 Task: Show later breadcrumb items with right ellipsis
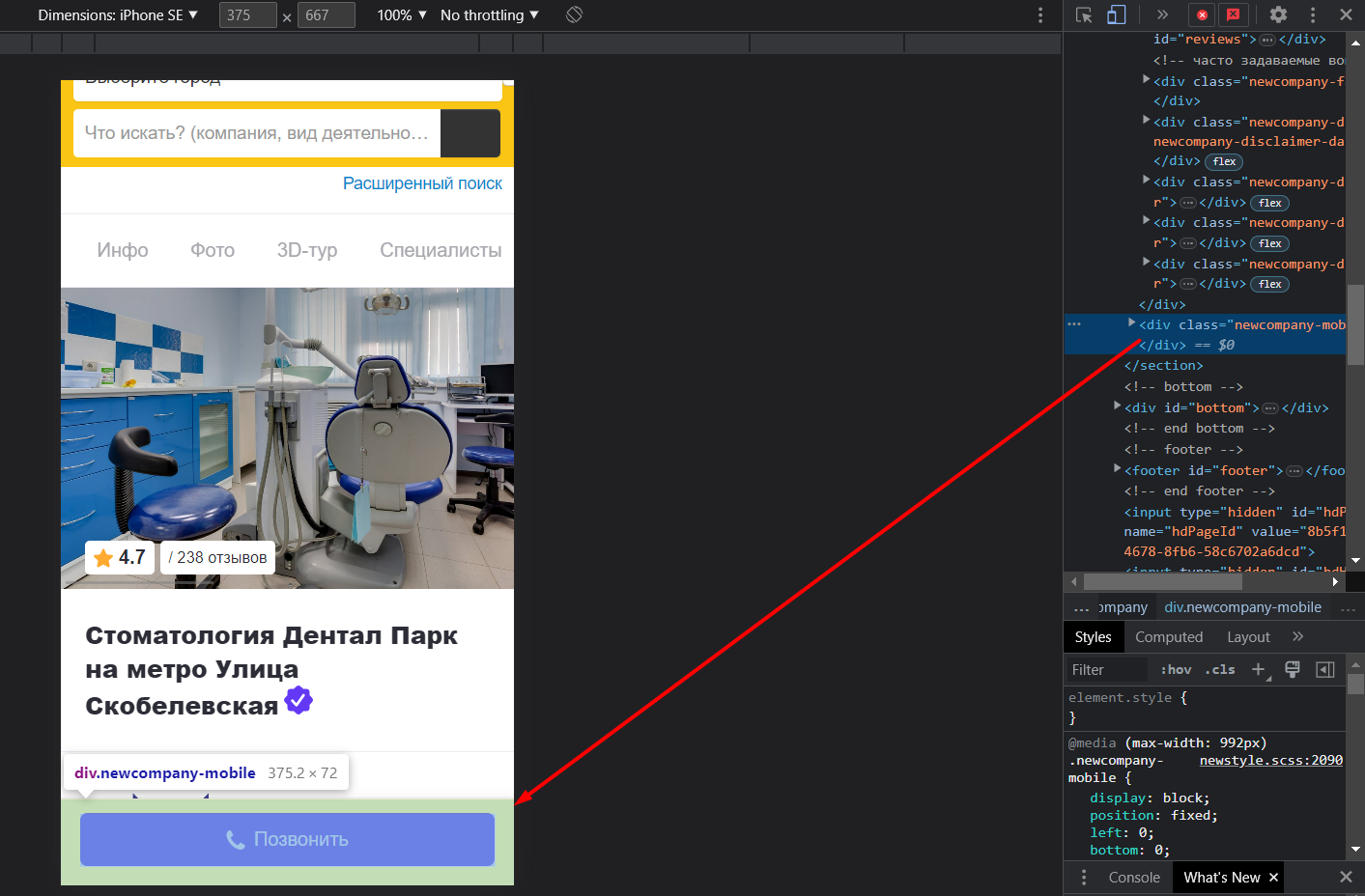(x=1348, y=608)
